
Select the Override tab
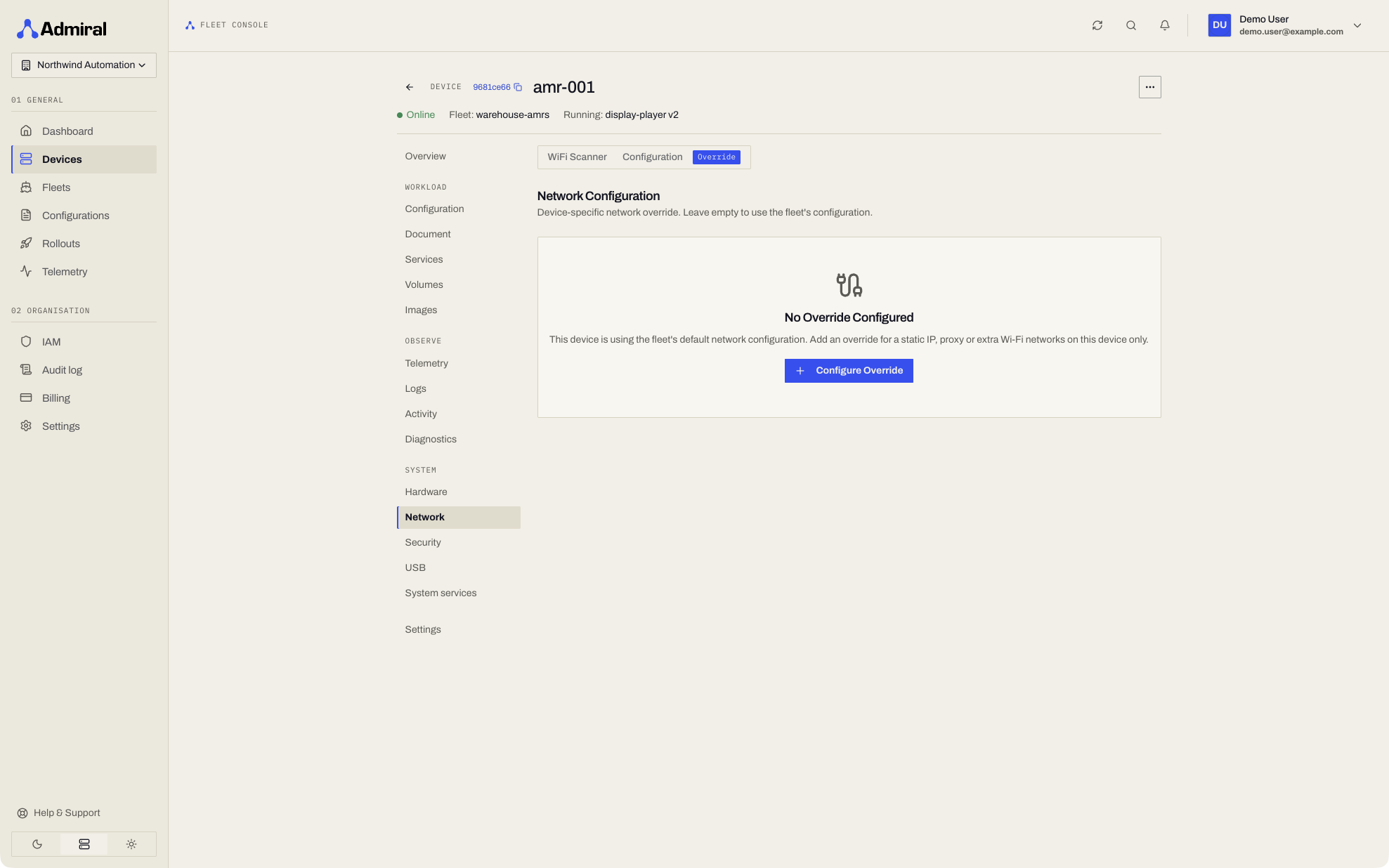tap(716, 157)
